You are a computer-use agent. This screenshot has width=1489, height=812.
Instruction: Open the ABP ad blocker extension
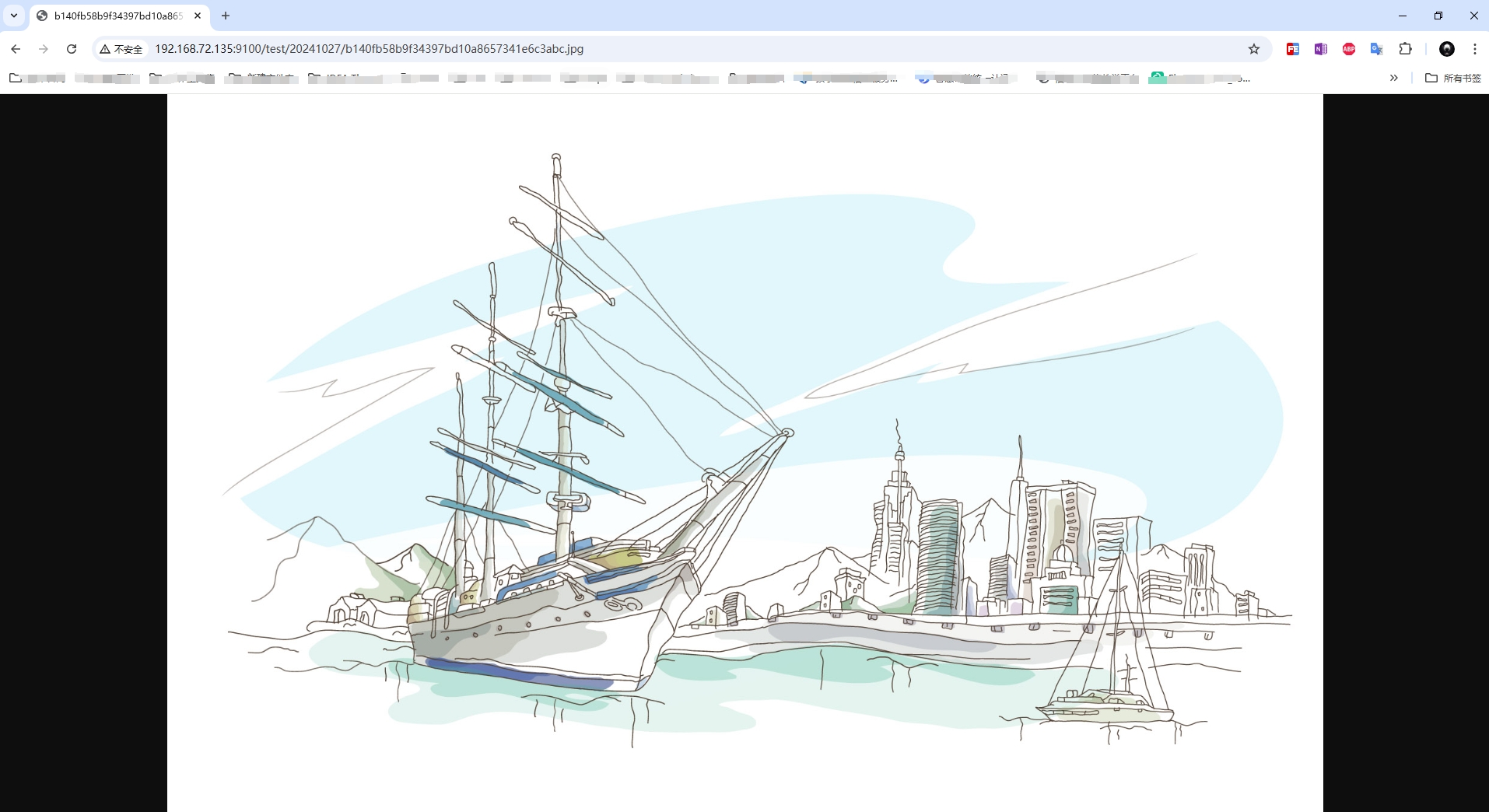pyautogui.click(x=1349, y=49)
